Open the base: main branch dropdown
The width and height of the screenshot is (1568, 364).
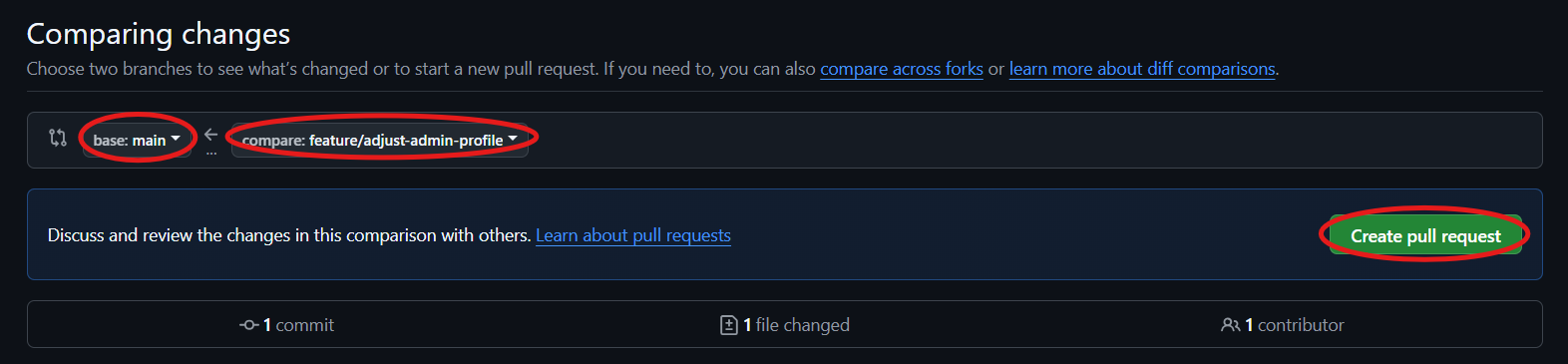click(137, 140)
